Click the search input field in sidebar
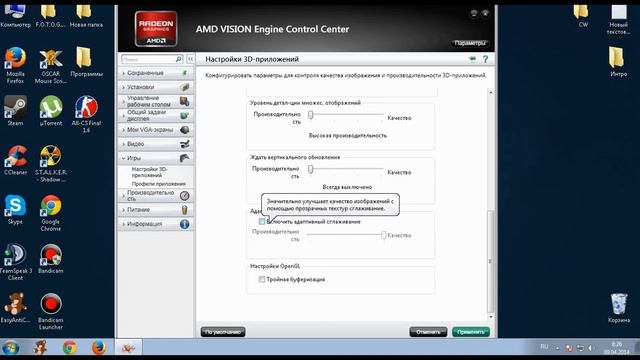 point(148,59)
